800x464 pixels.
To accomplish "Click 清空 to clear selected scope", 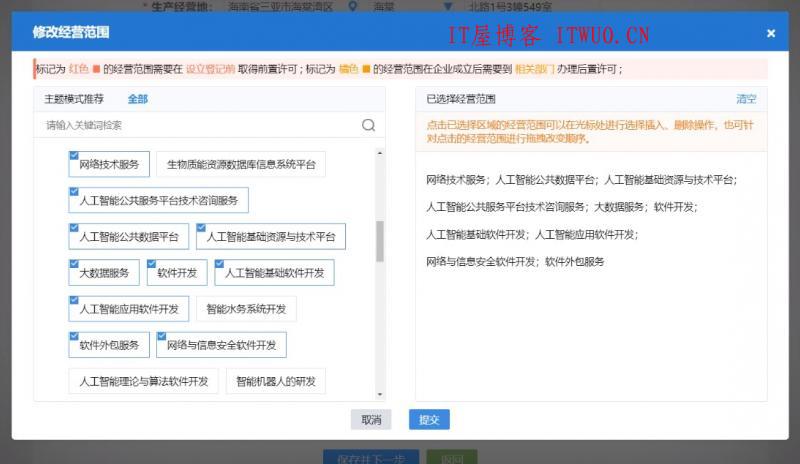I will pyautogui.click(x=746, y=99).
